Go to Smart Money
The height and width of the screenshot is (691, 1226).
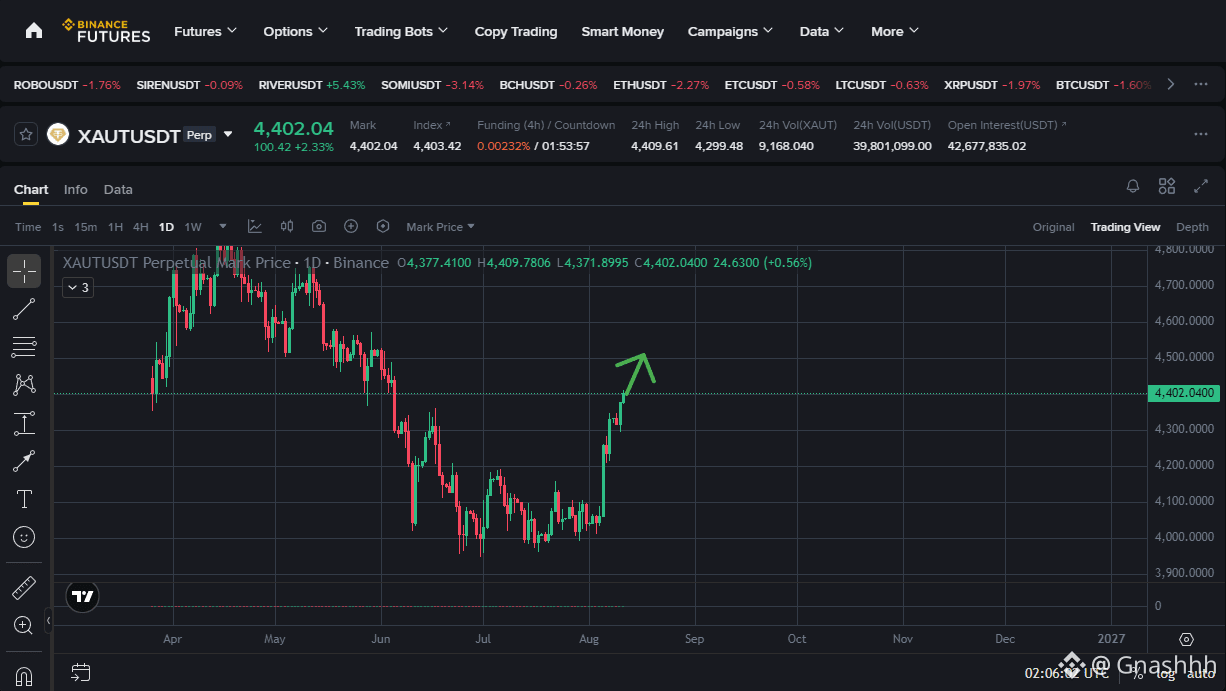(623, 31)
